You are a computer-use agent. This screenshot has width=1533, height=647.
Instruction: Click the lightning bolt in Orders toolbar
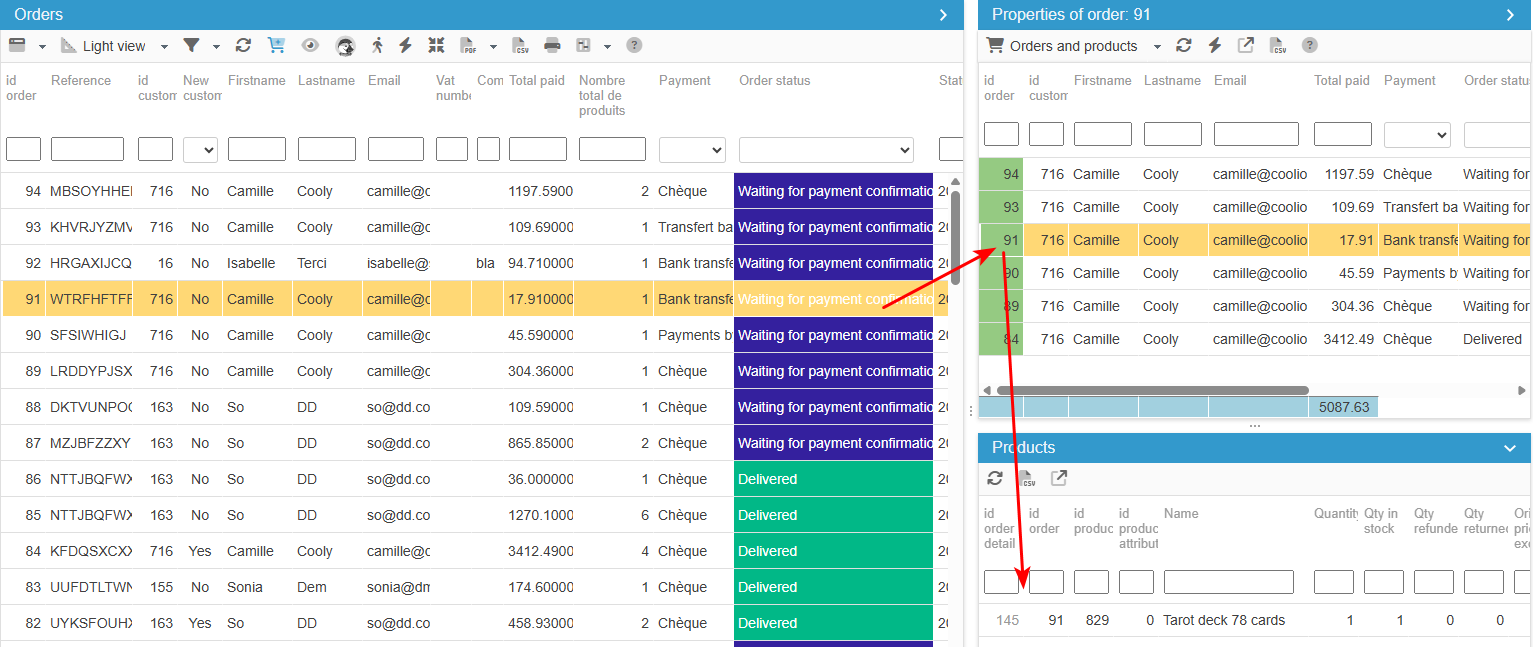[x=405, y=45]
